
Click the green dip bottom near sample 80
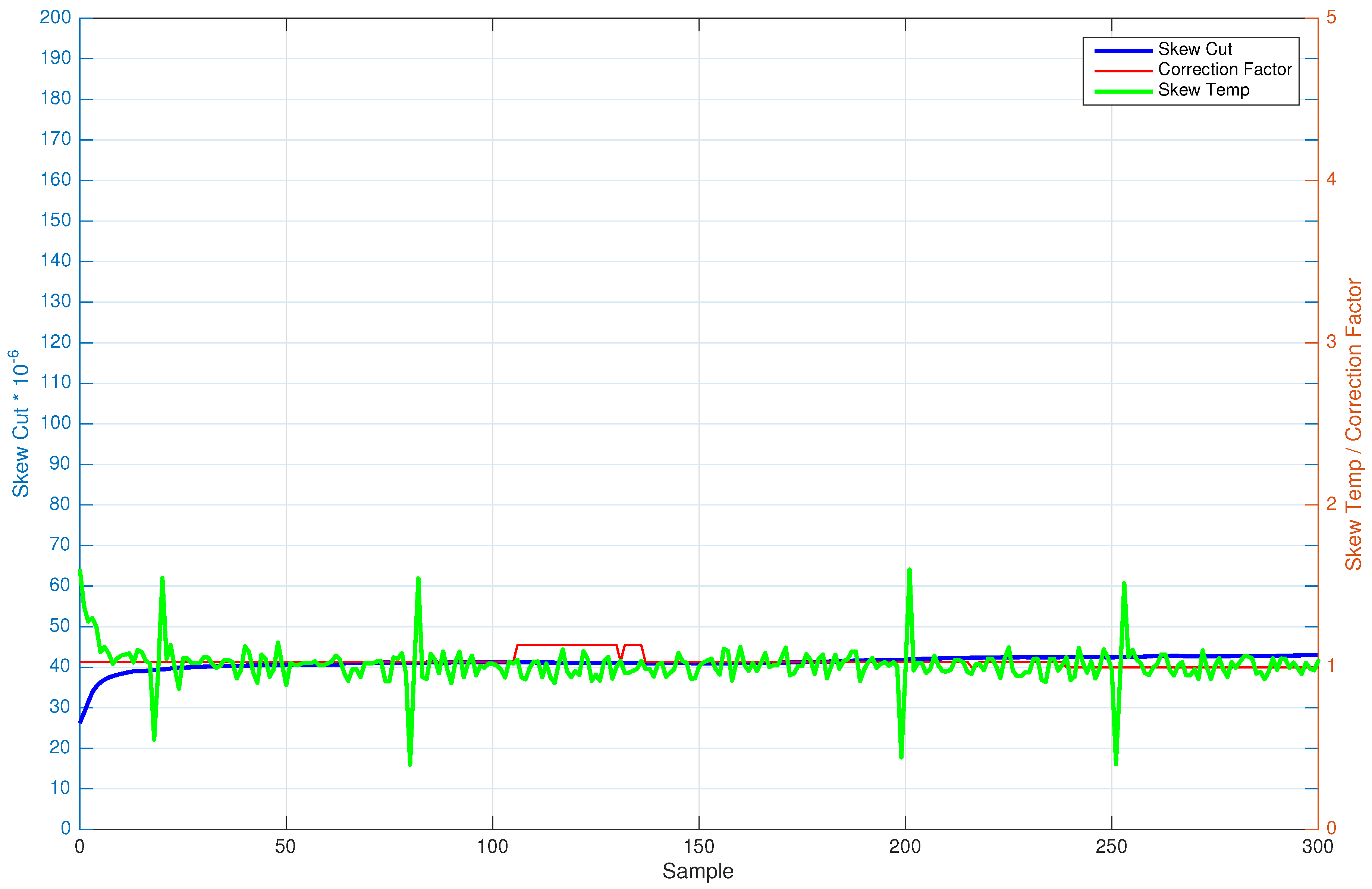coord(410,764)
